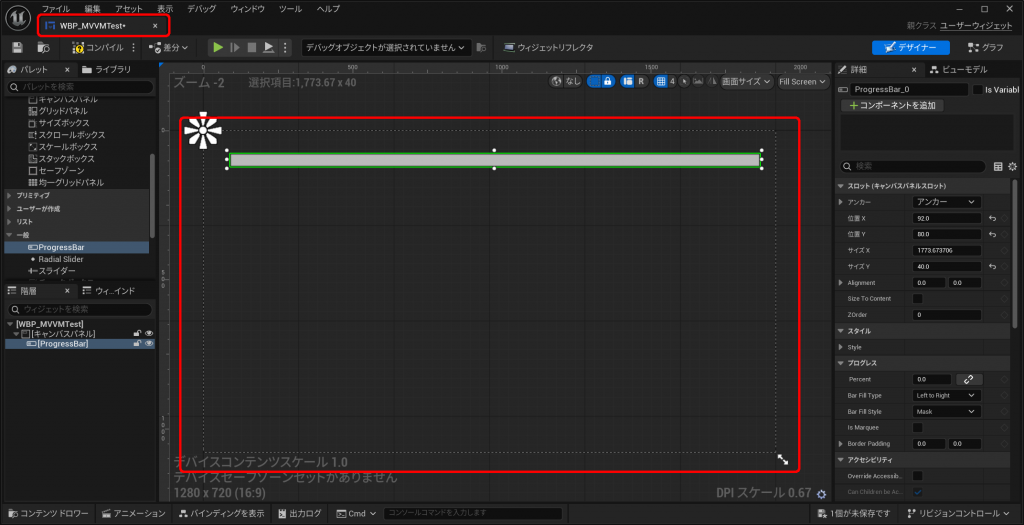Click the Percent bind link icon
Viewport: 1024px width, 525px height.
(967, 380)
